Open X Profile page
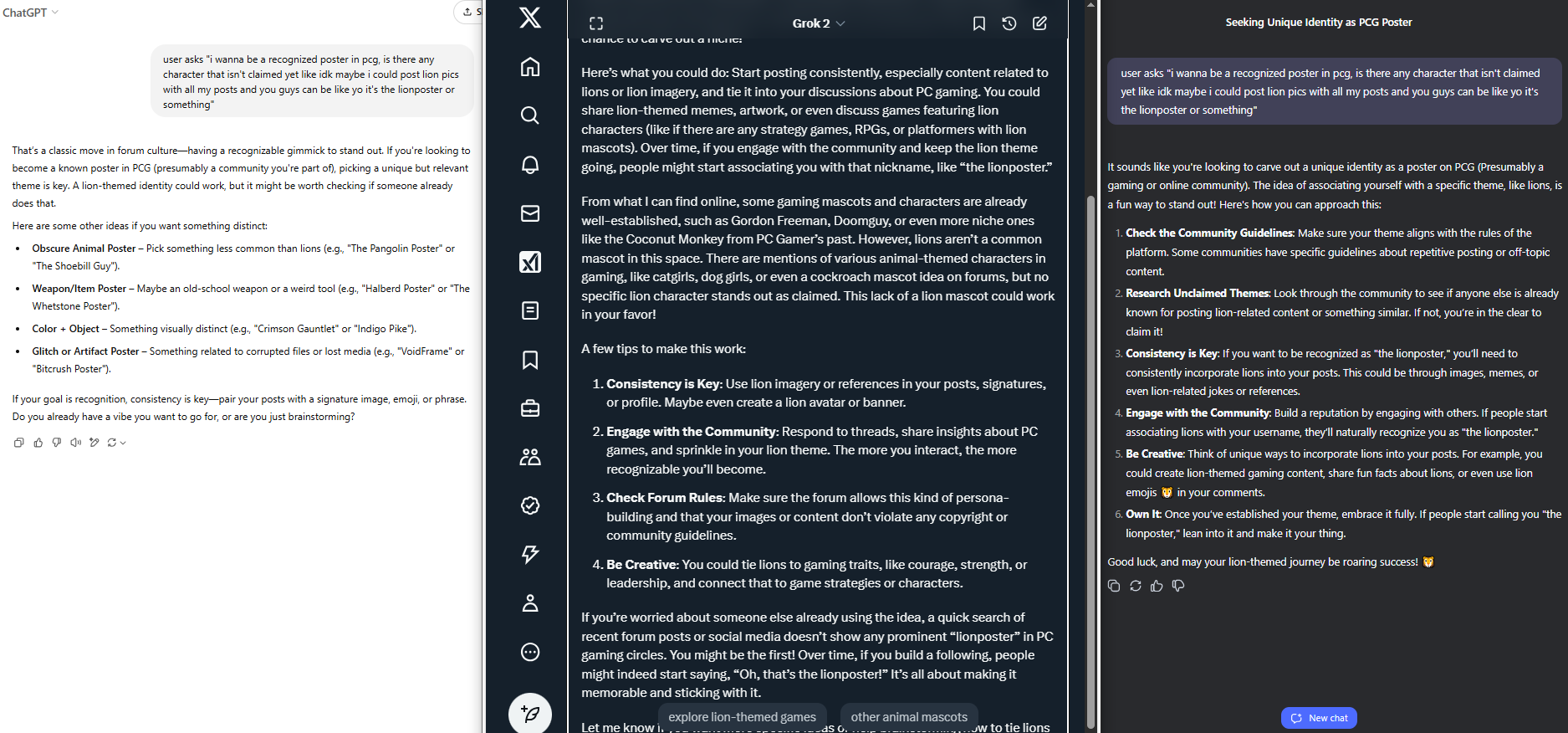Screen dimensions: 1568x733 click(530, 603)
